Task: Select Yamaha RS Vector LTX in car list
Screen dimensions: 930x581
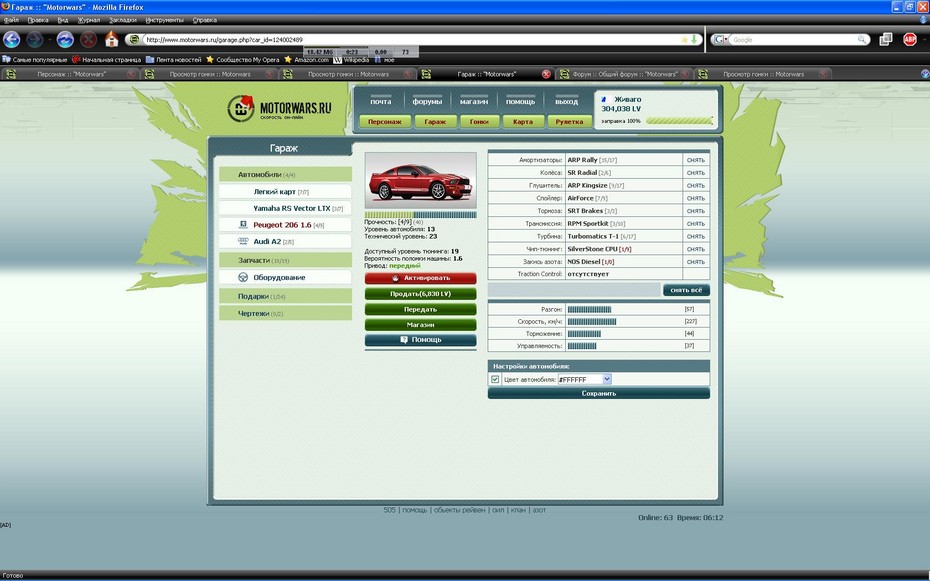Action: click(285, 208)
